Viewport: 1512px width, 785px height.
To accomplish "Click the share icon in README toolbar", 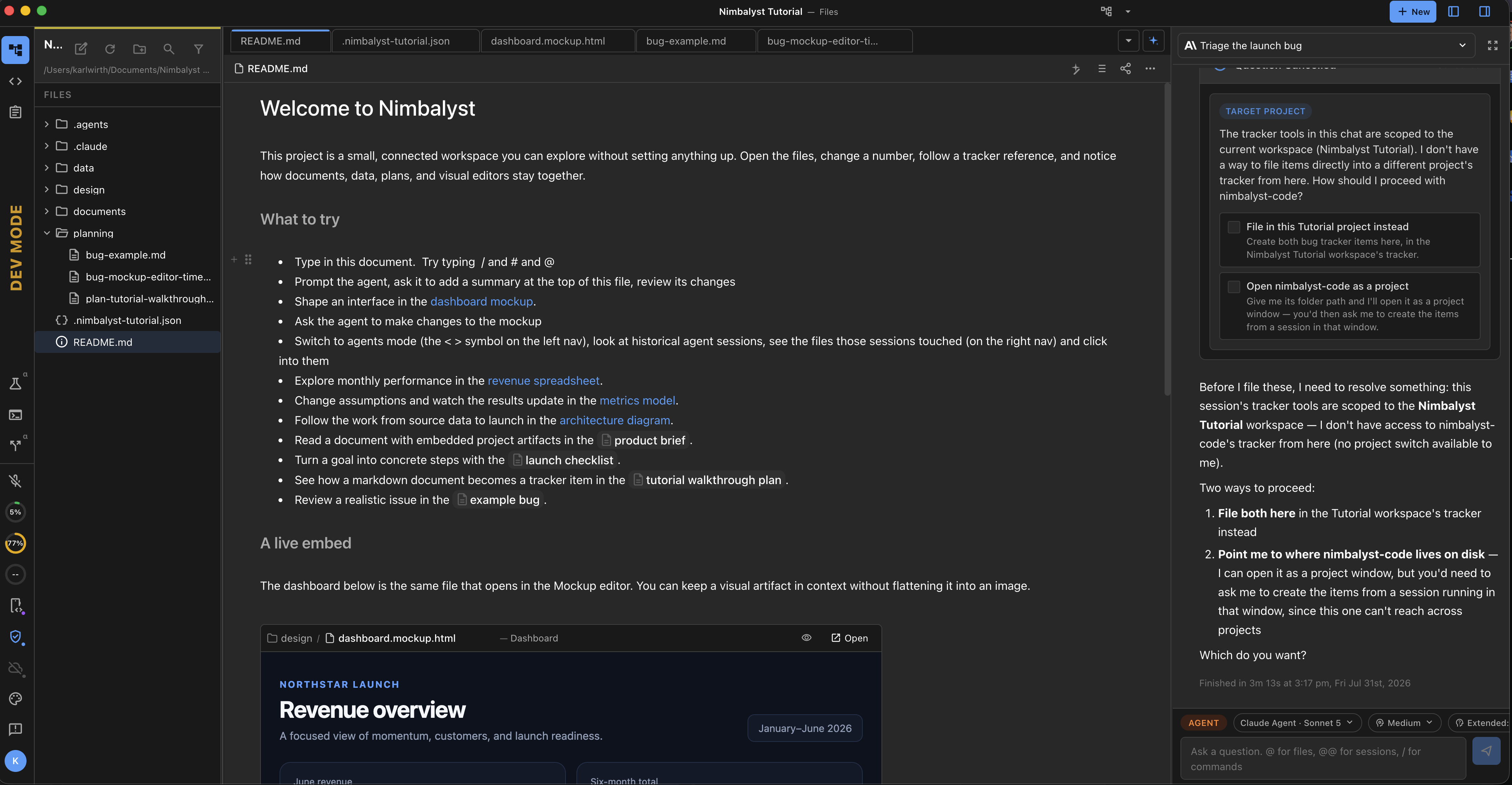I will tap(1125, 69).
